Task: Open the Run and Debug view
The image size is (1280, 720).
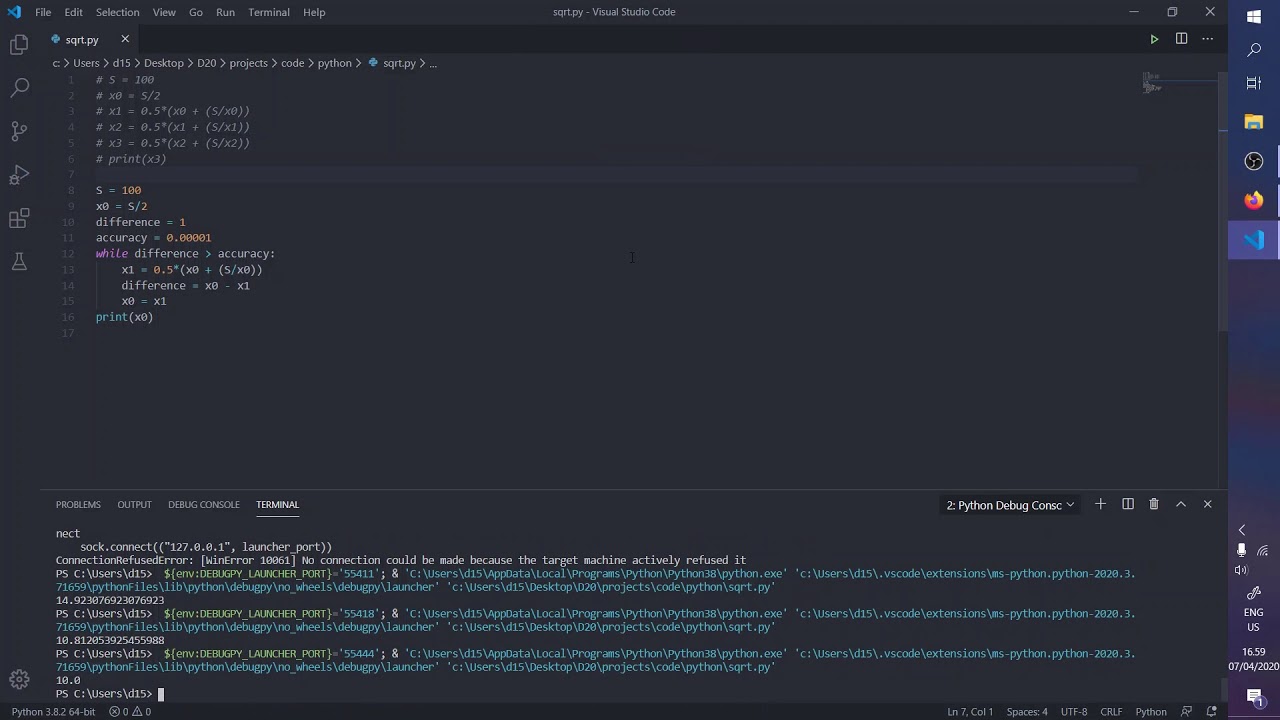Action: (x=19, y=175)
